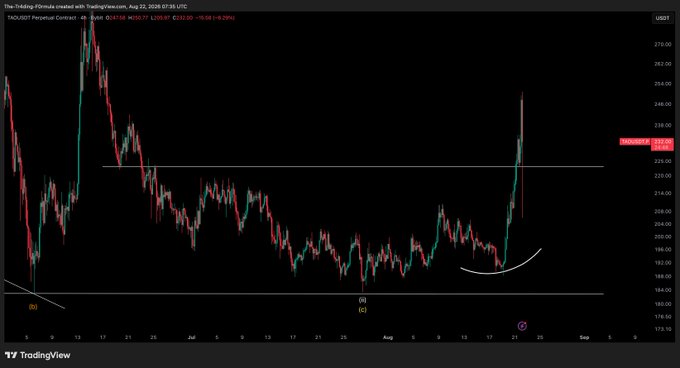
Task: Click the Aug label on the time axis
Action: (388, 337)
